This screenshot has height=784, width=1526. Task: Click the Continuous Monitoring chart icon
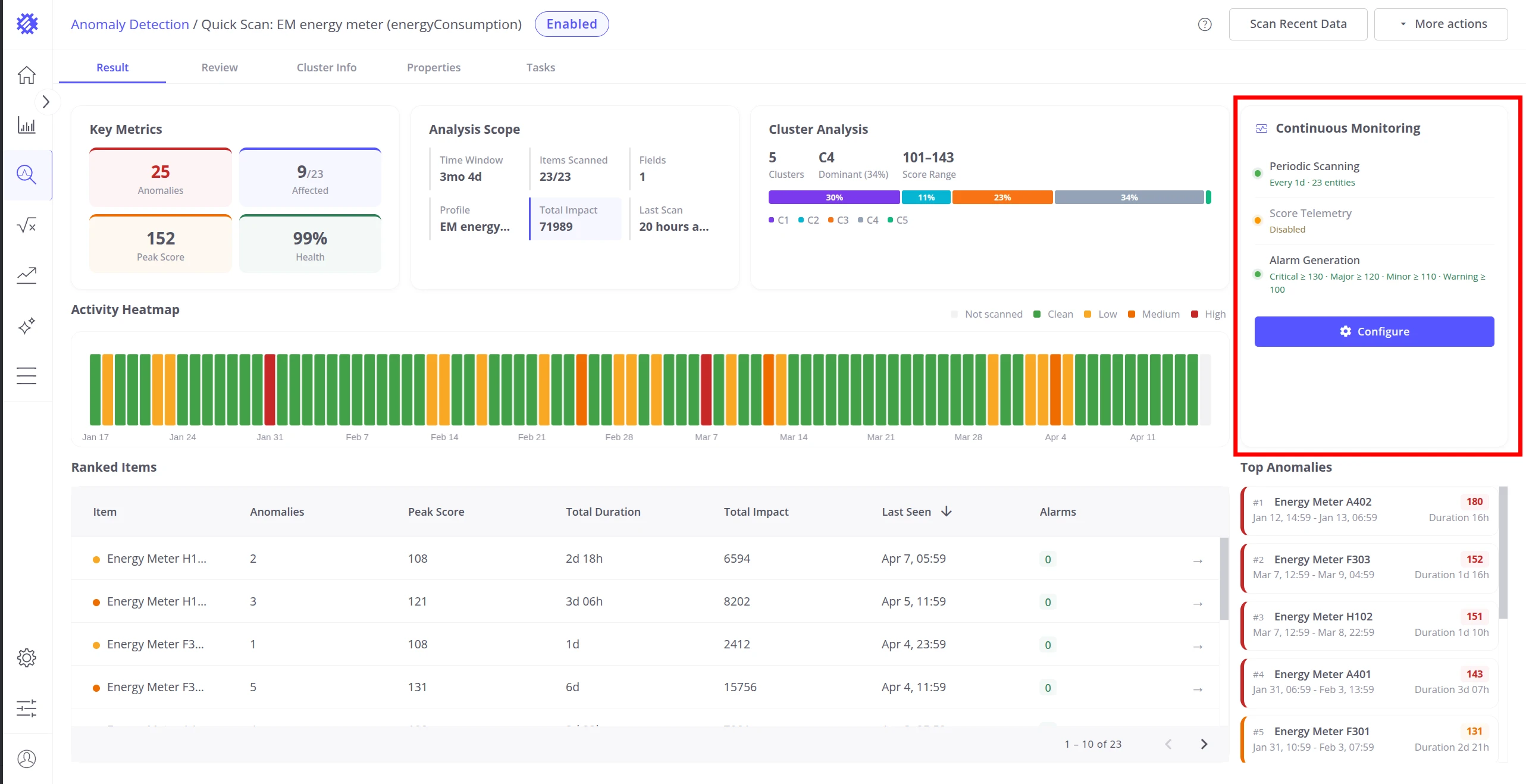[1261, 128]
